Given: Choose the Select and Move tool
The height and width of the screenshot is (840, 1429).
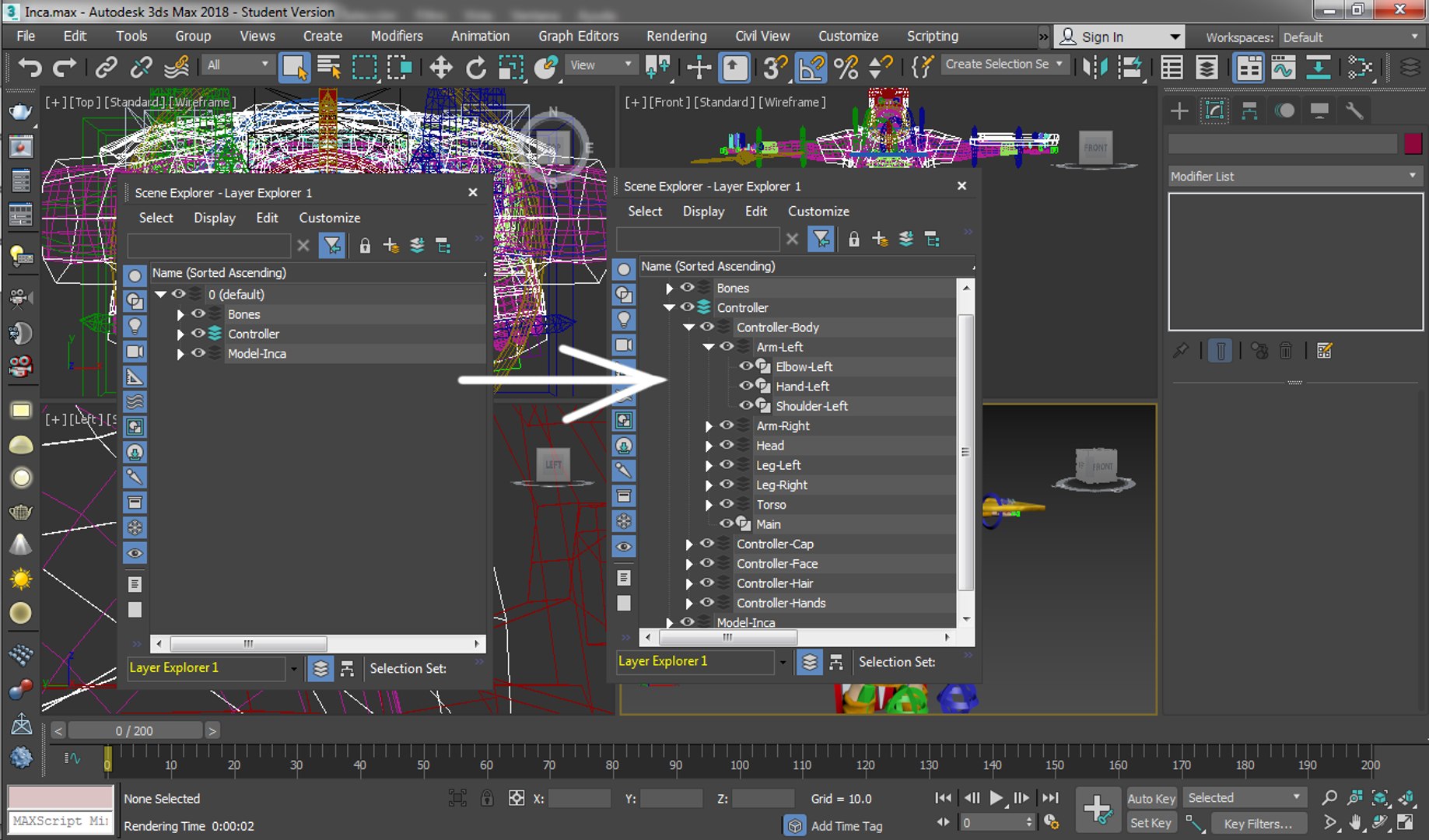Looking at the screenshot, I should point(440,67).
